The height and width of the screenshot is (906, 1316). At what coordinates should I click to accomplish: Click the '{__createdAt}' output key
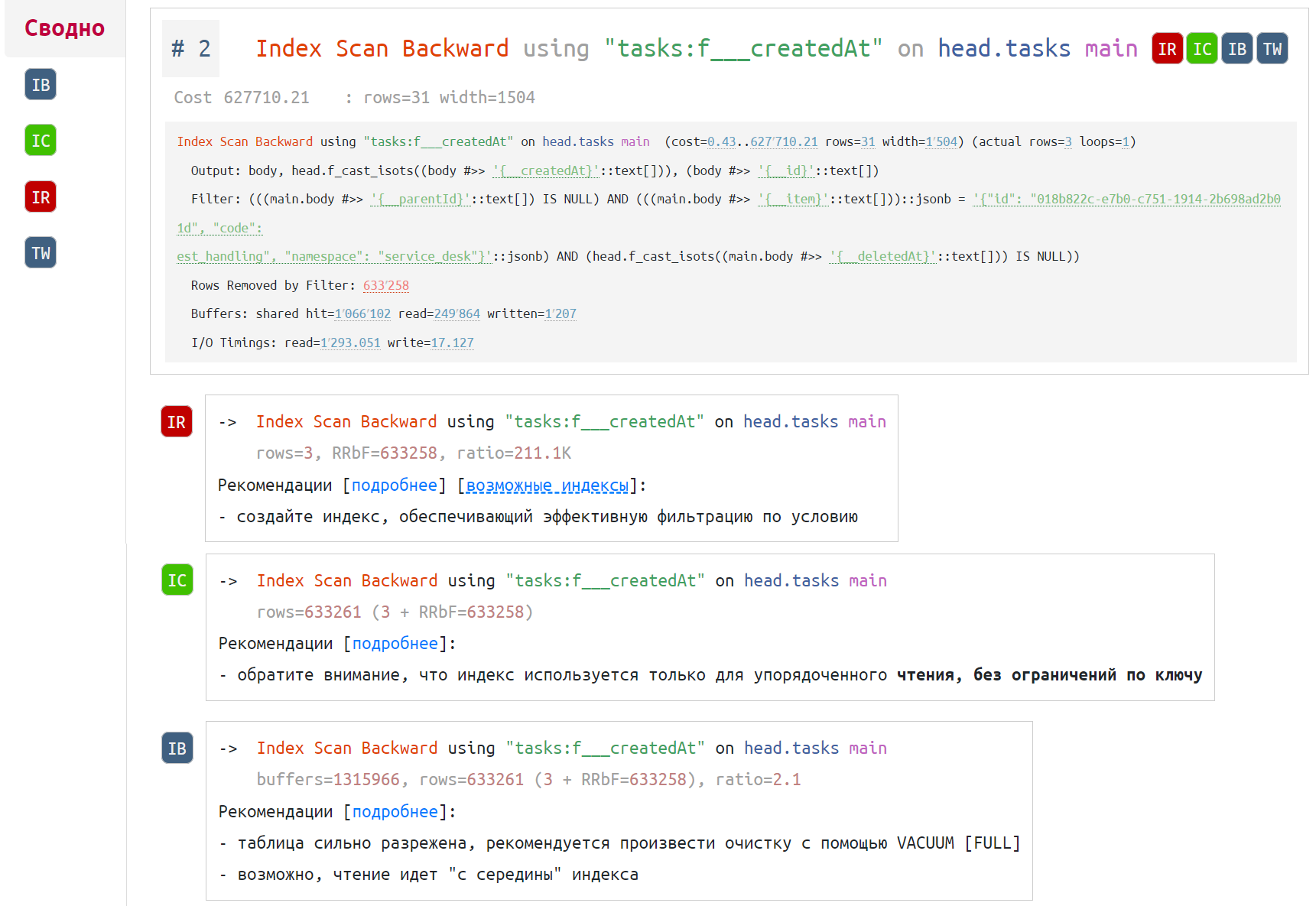[x=546, y=170]
